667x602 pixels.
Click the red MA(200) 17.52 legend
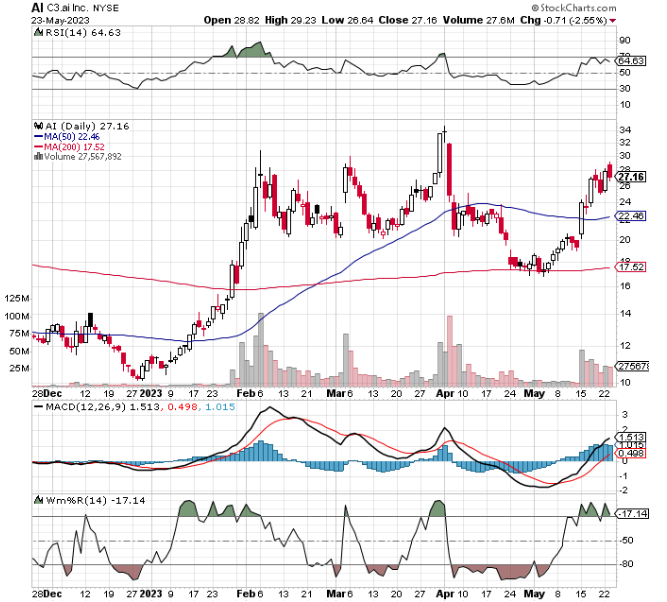click(x=69, y=147)
